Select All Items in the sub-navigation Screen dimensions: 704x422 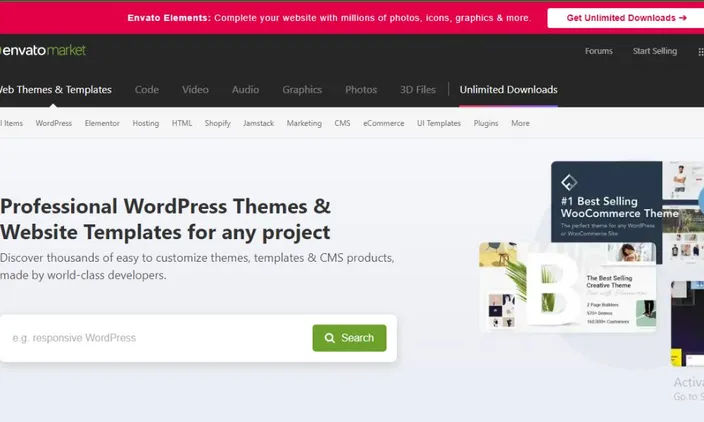(x=11, y=123)
